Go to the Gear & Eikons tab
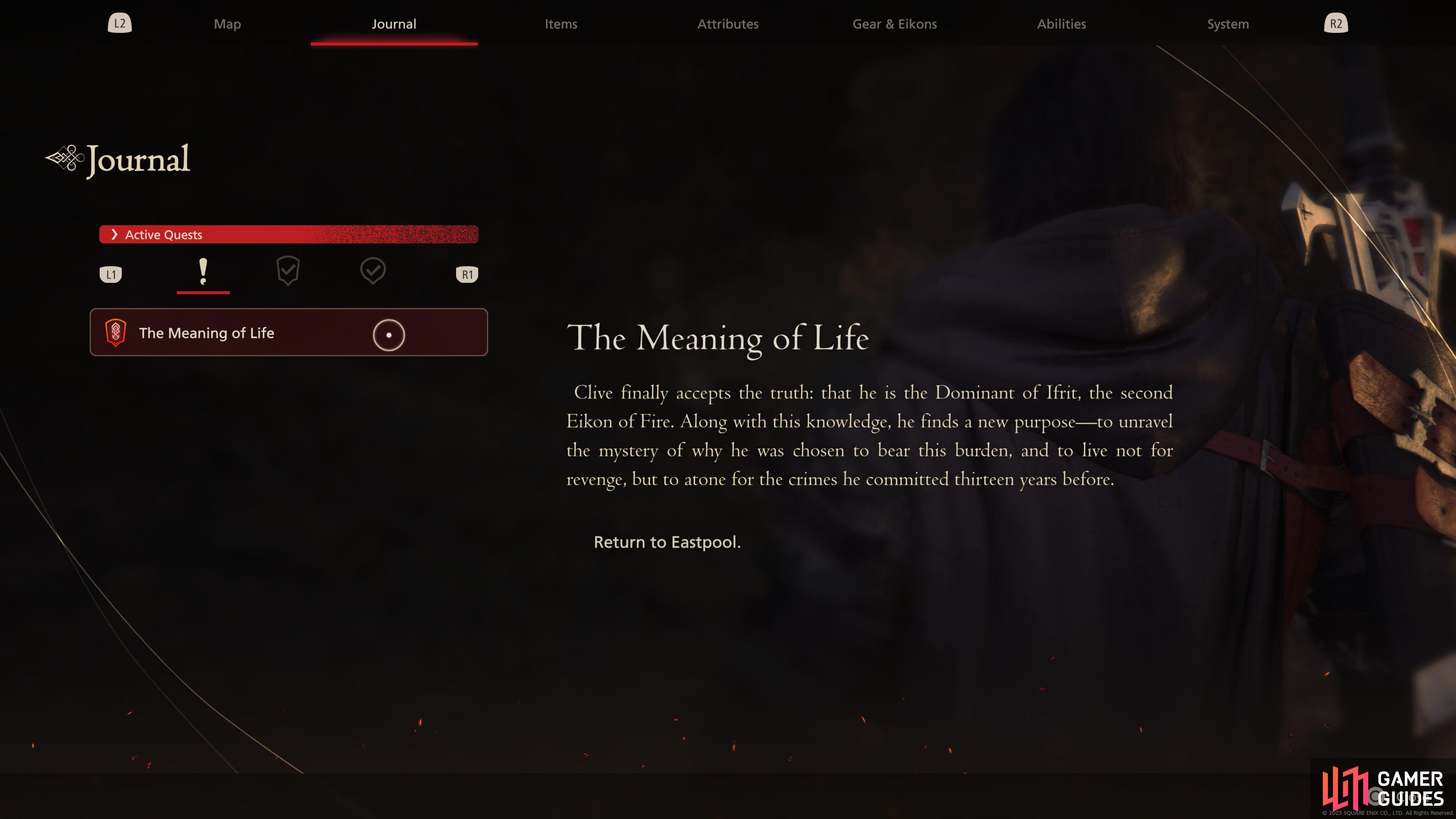The height and width of the screenshot is (819, 1456). click(895, 24)
